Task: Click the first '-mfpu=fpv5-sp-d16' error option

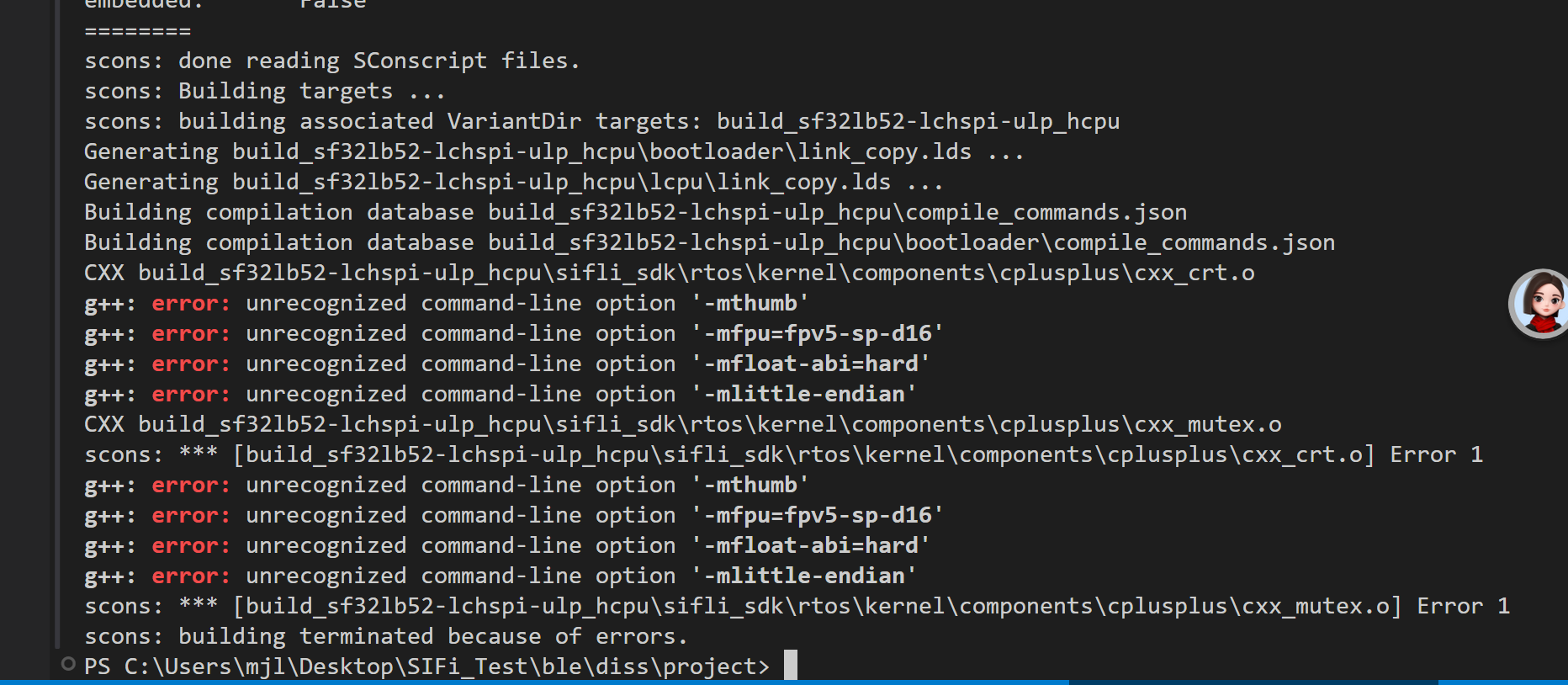Action: click(x=818, y=334)
